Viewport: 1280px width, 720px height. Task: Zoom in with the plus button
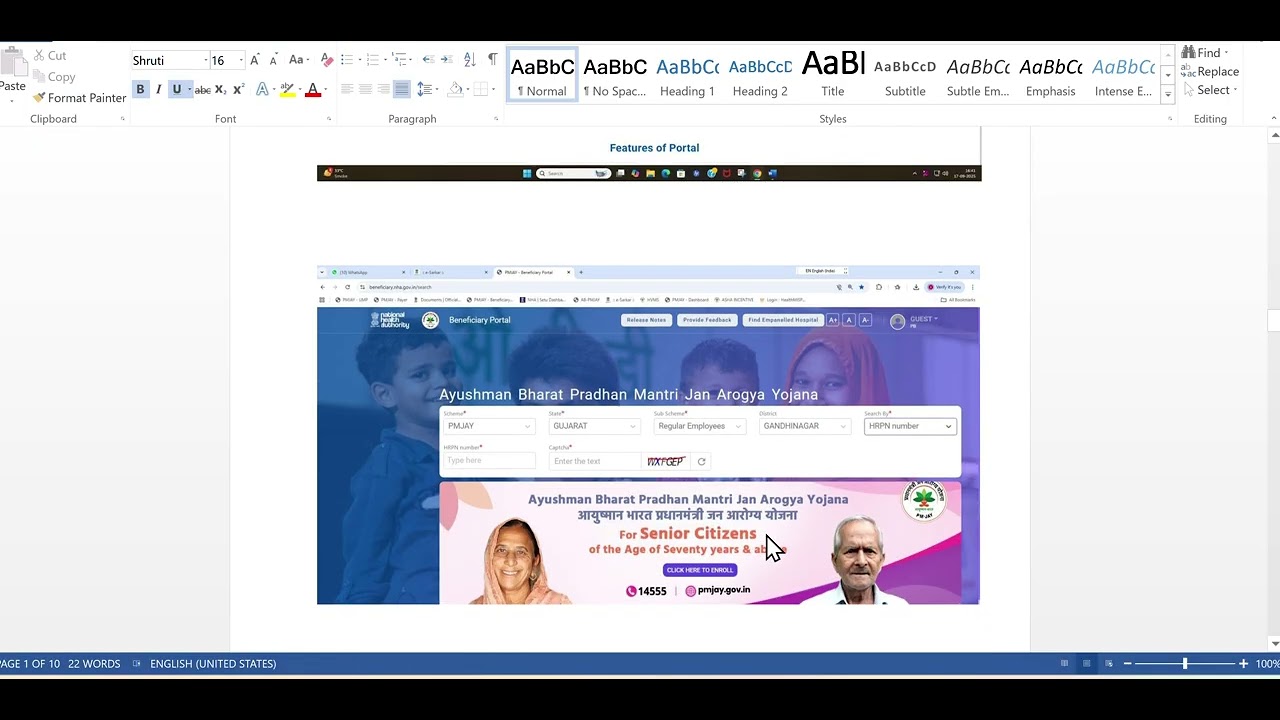click(x=1244, y=664)
